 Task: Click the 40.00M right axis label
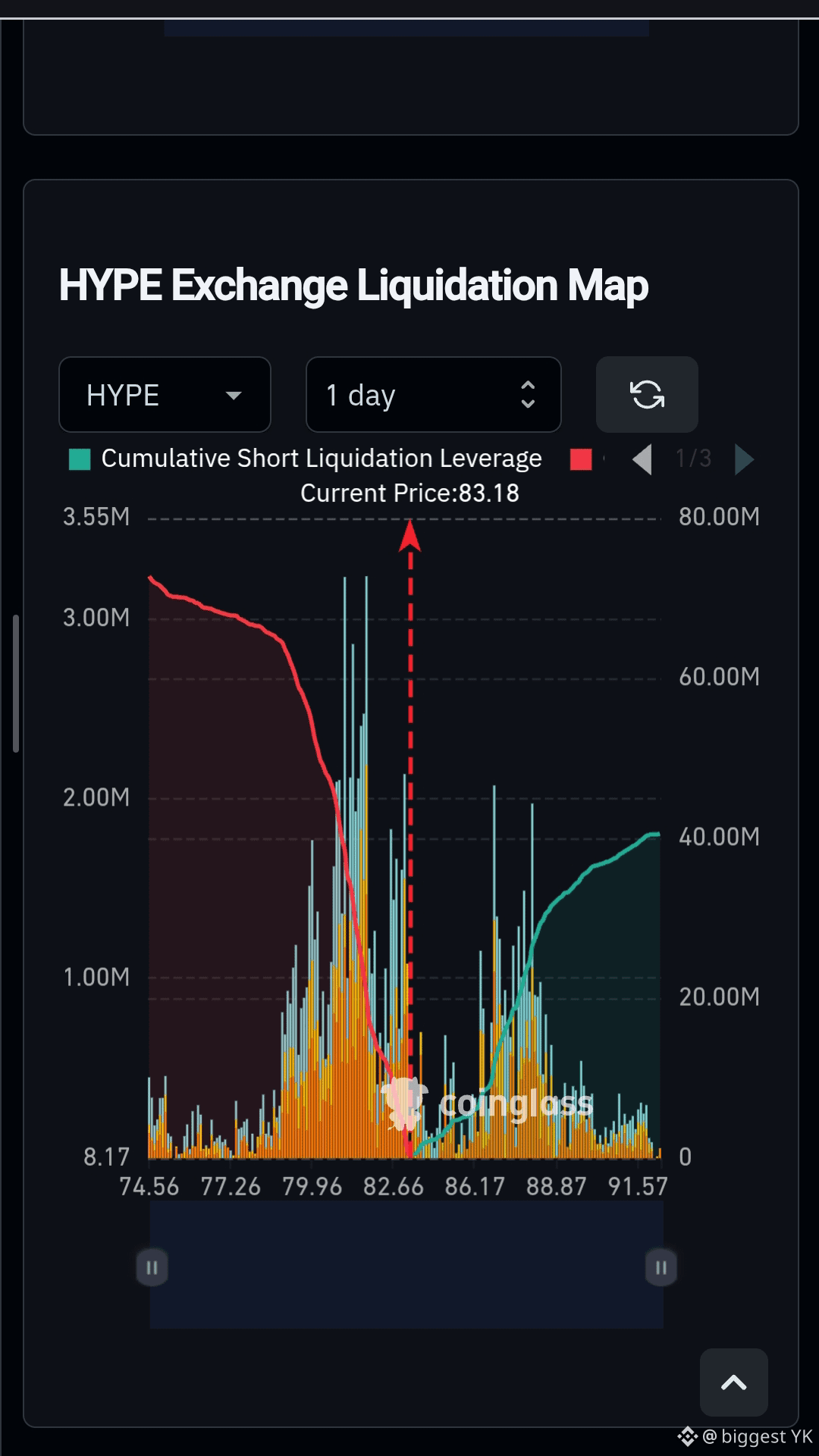click(x=719, y=837)
